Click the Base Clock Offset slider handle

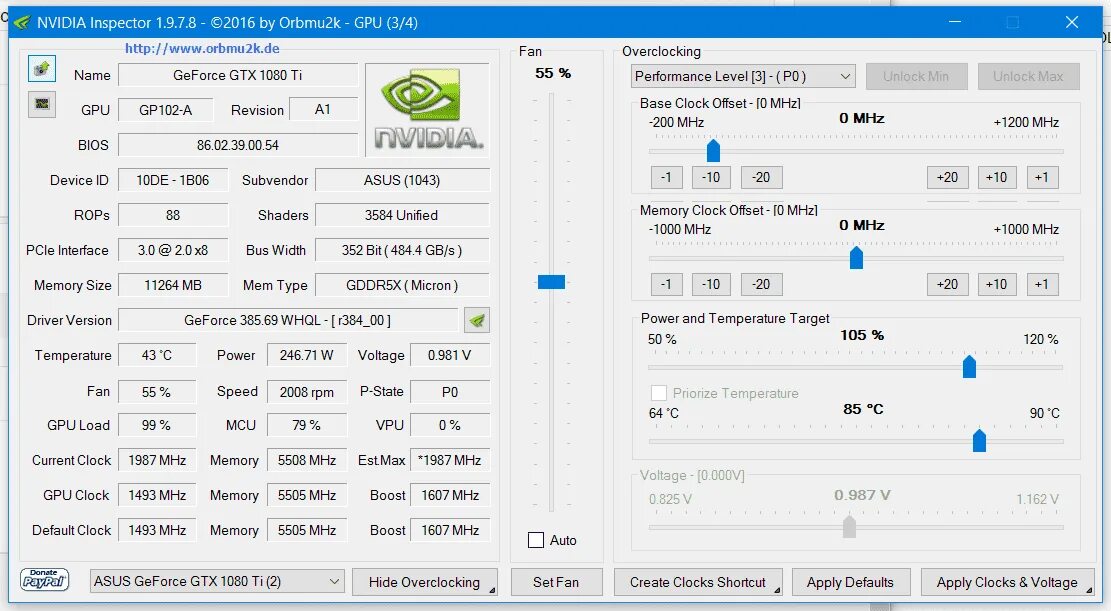pos(714,150)
